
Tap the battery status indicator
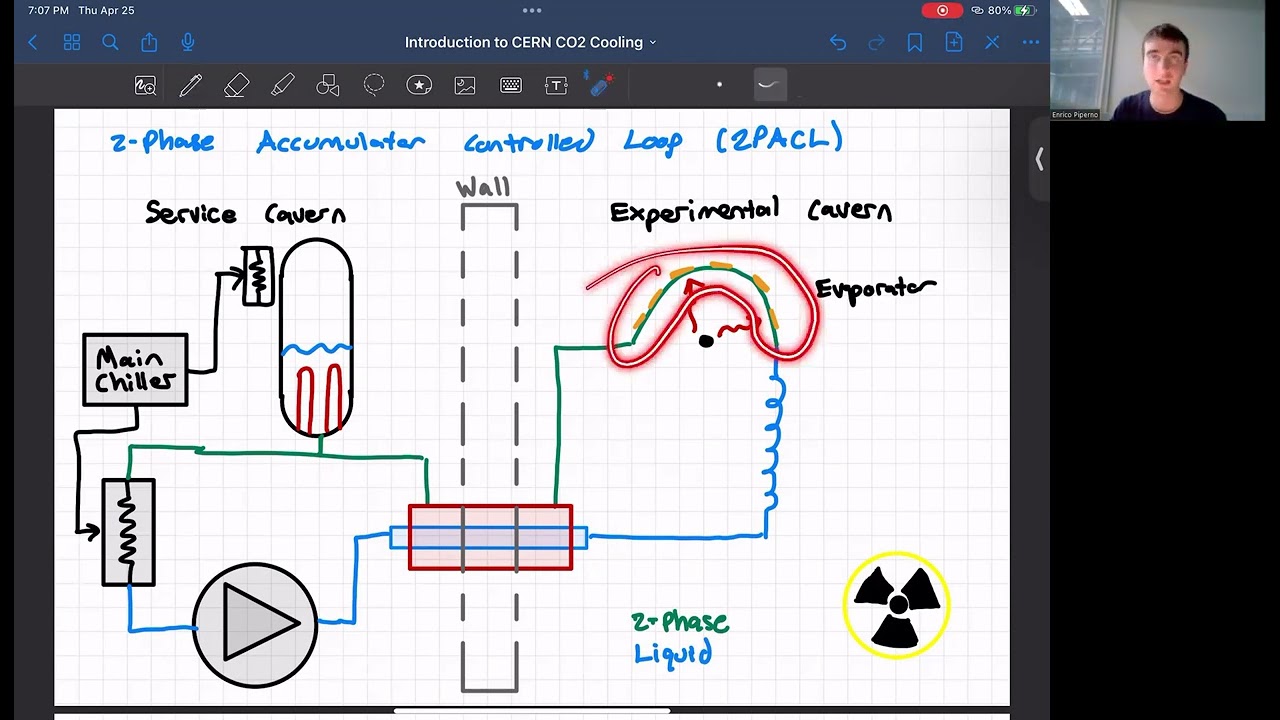point(1012,10)
